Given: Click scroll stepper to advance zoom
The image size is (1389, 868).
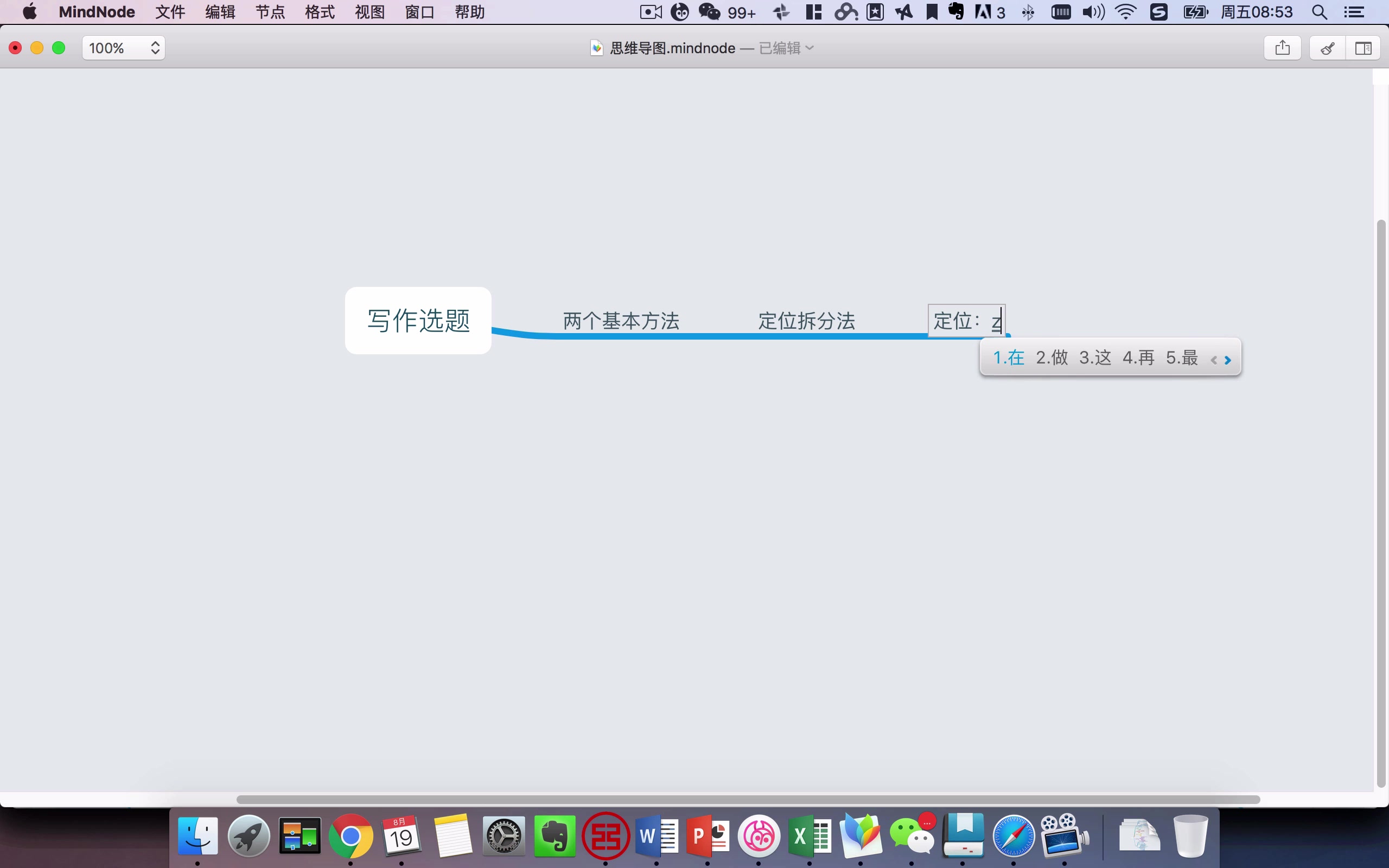Looking at the screenshot, I should pos(155,43).
